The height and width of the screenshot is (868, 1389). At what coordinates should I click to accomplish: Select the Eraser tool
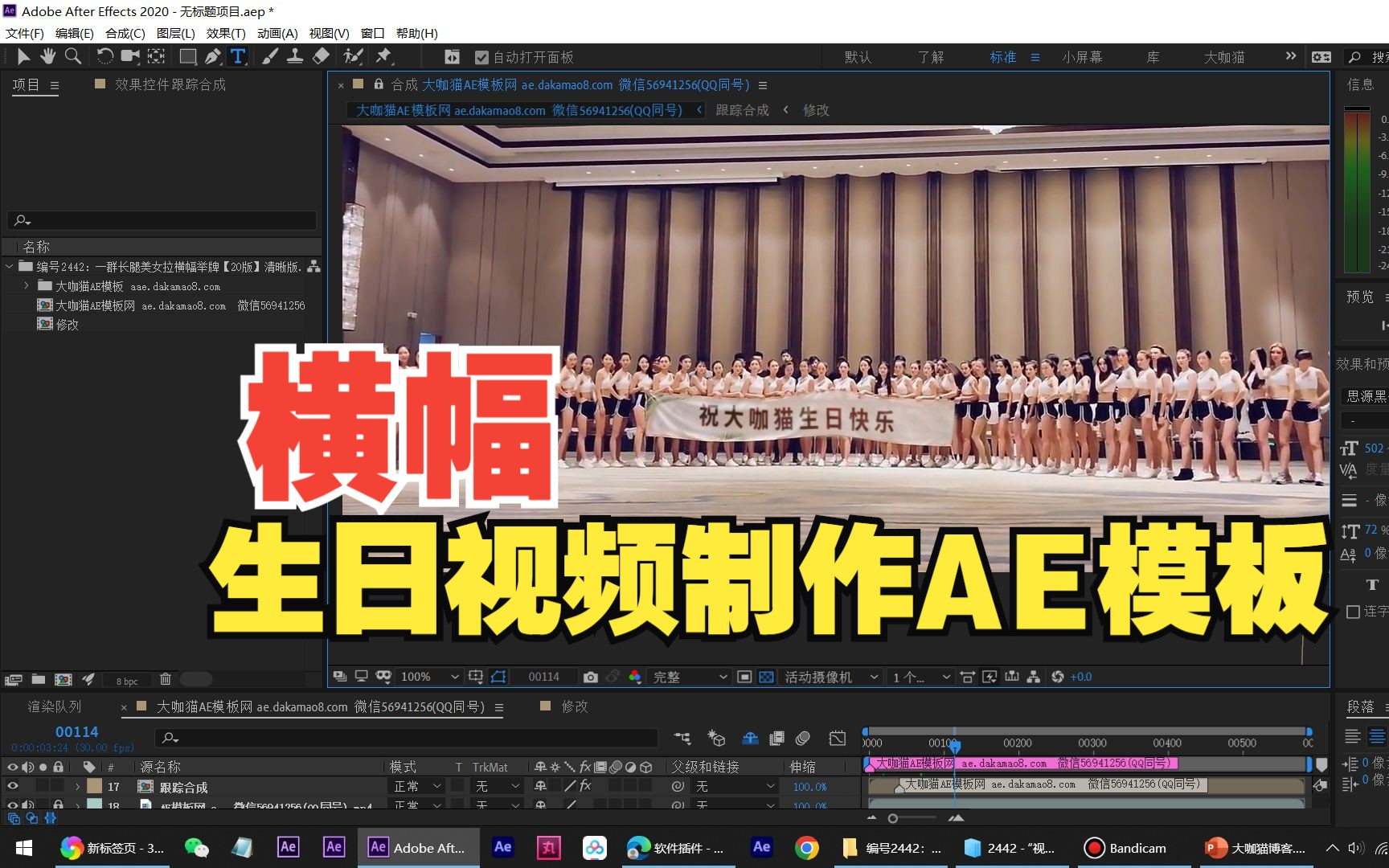[321, 56]
